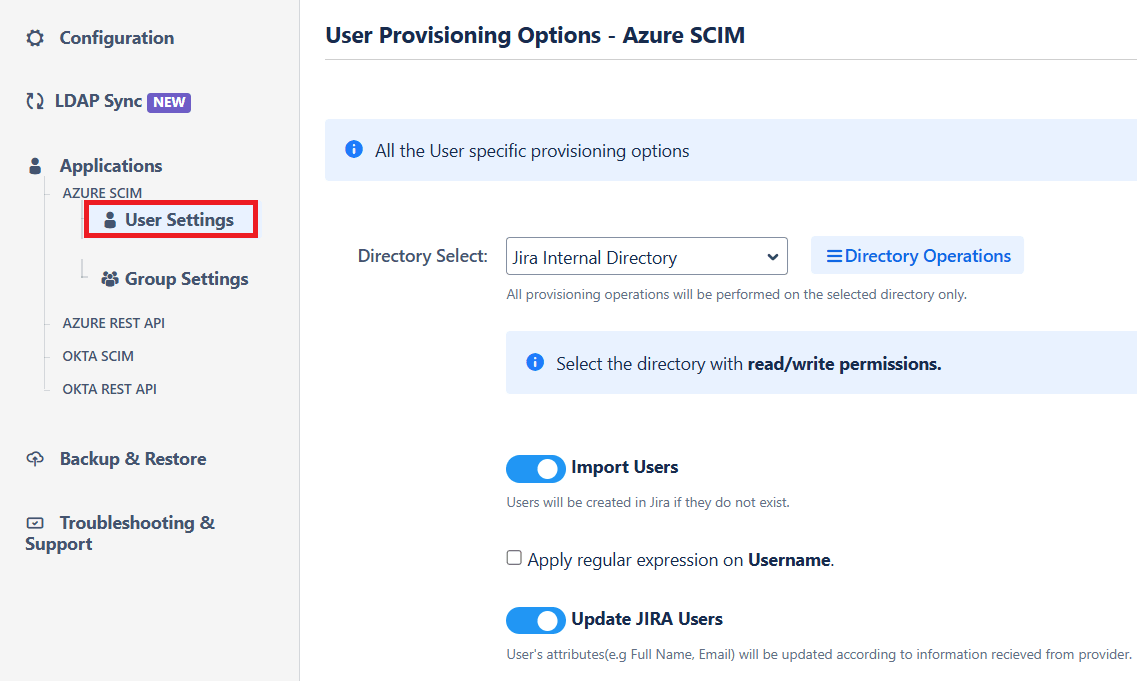Open the Applications menu item

[111, 166]
